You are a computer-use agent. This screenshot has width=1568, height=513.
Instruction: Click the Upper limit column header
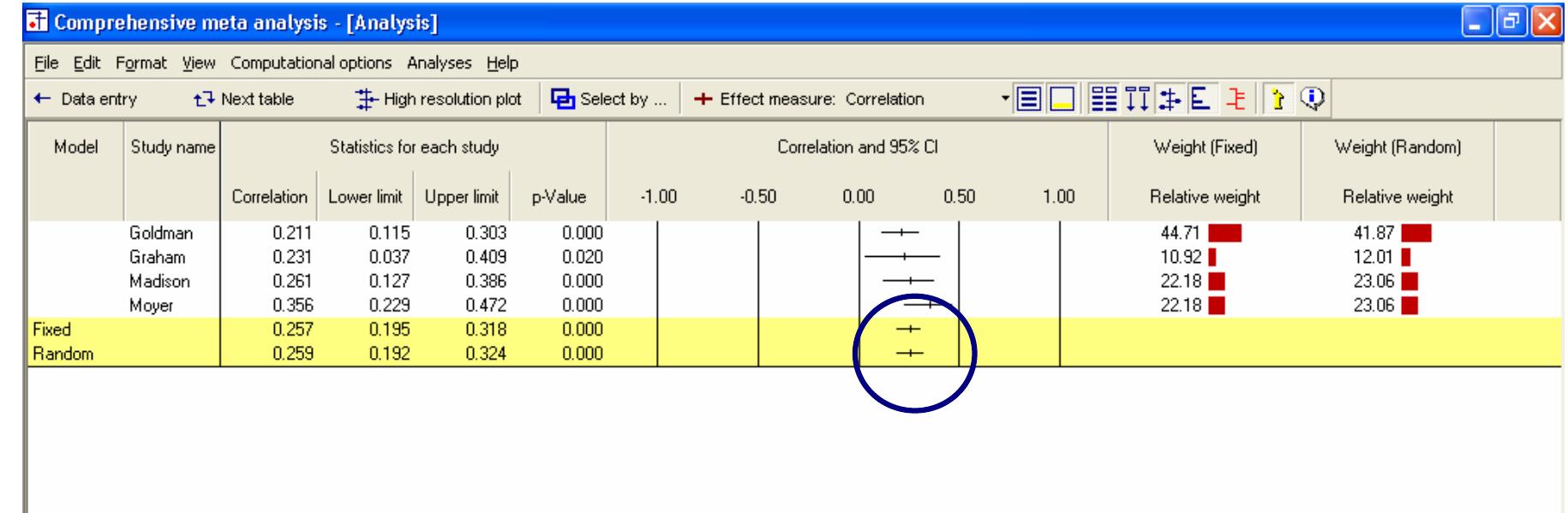pyautogui.click(x=462, y=197)
